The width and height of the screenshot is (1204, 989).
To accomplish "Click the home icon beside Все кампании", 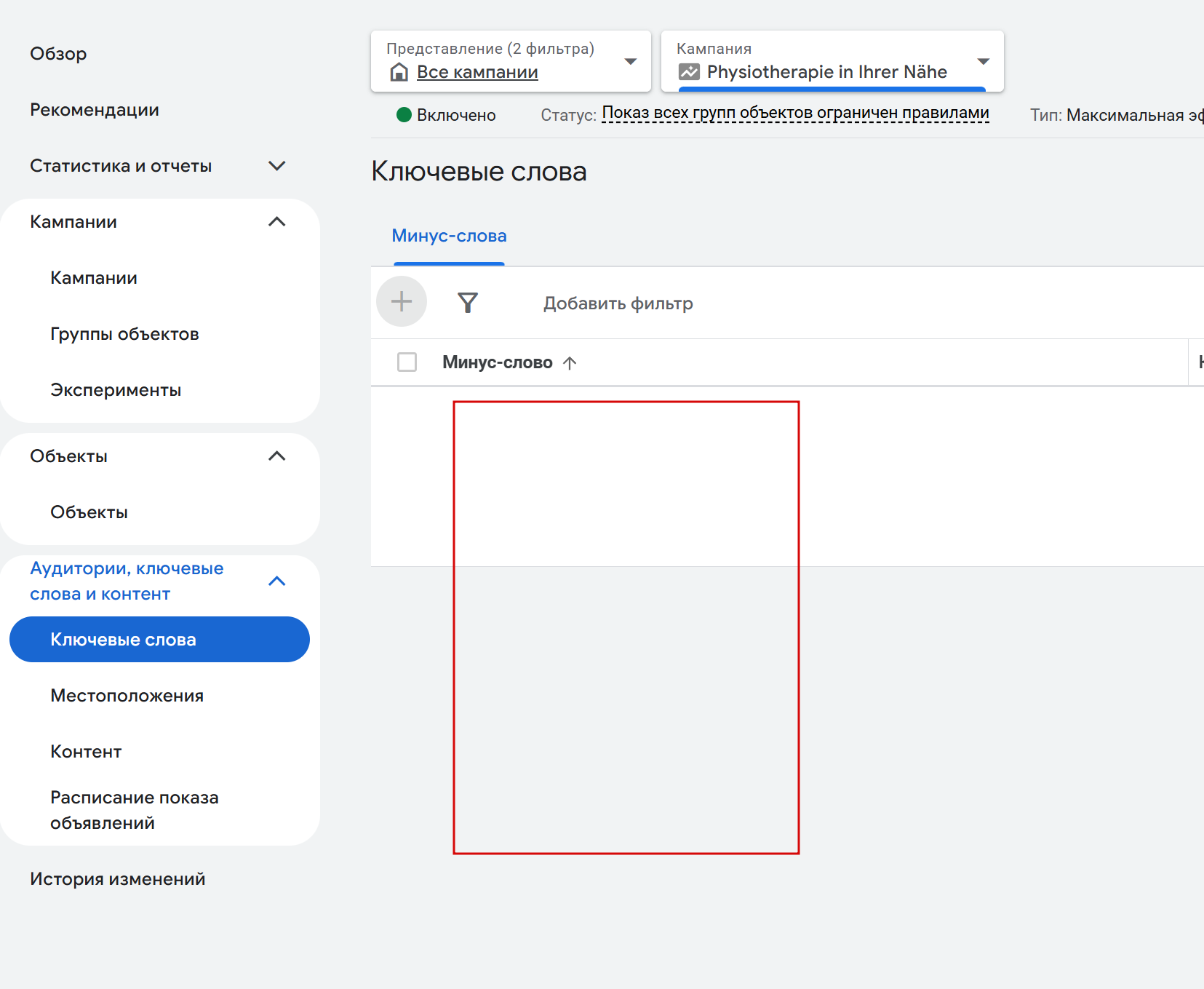I will click(399, 72).
